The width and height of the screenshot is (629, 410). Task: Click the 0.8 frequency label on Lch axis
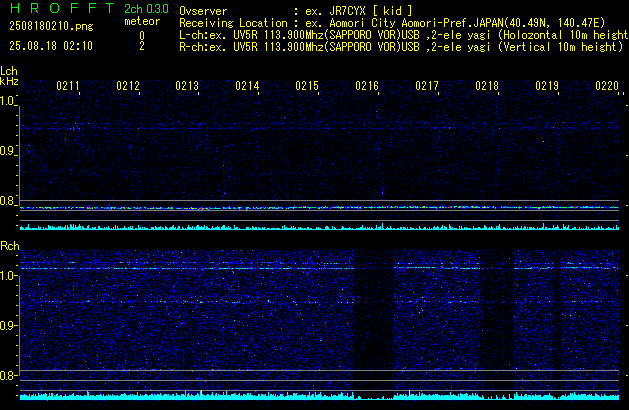click(x=7, y=201)
